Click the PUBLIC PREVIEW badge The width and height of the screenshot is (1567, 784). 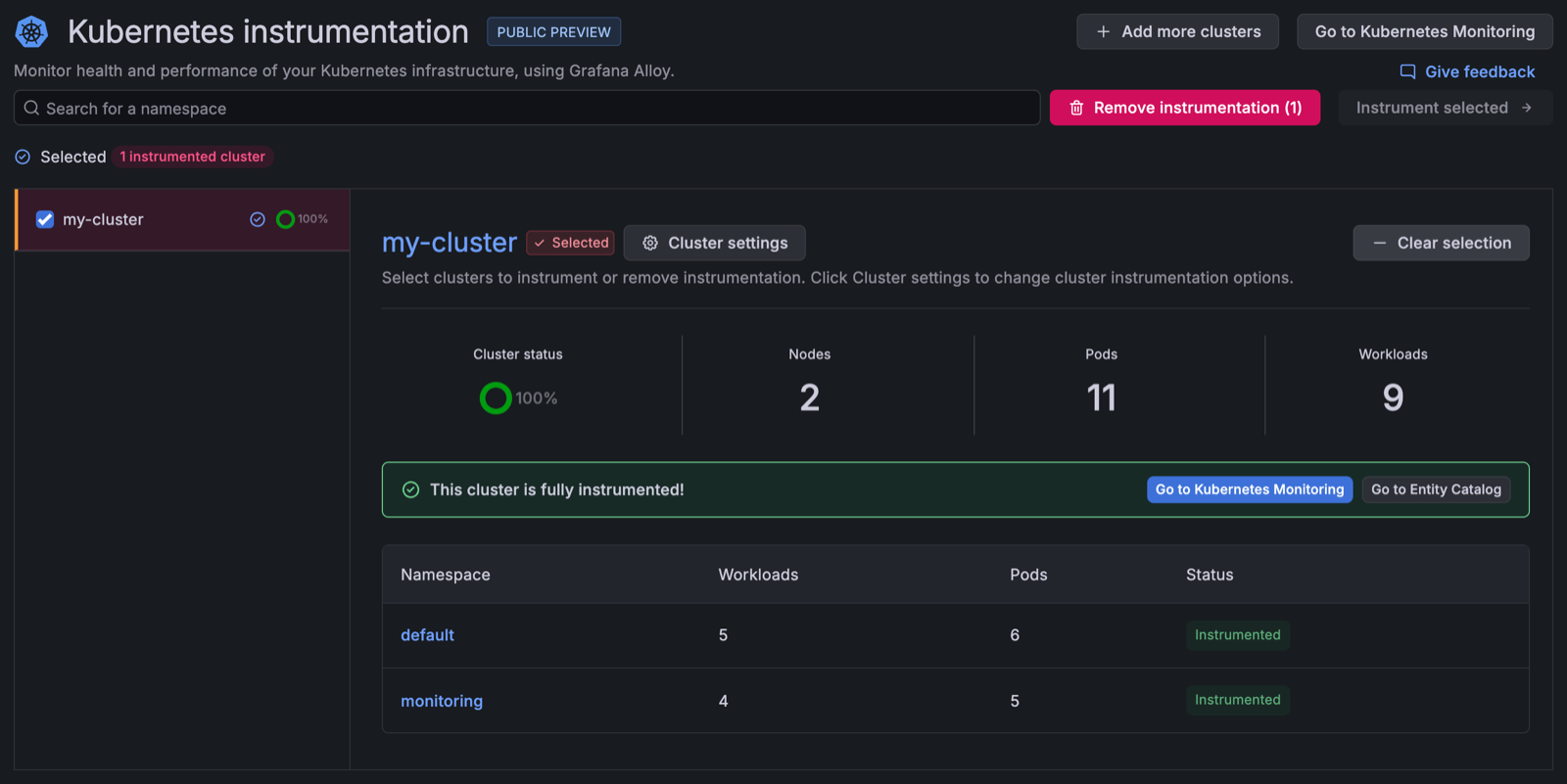coord(553,32)
